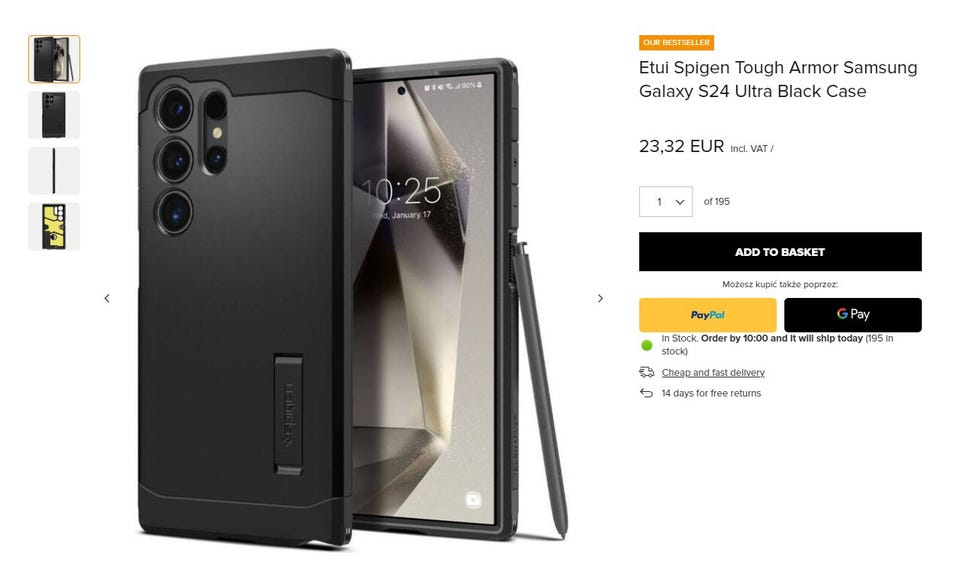Click the quantity dropdown chevron arrow
Viewport: 960px width, 573px height.
click(680, 202)
